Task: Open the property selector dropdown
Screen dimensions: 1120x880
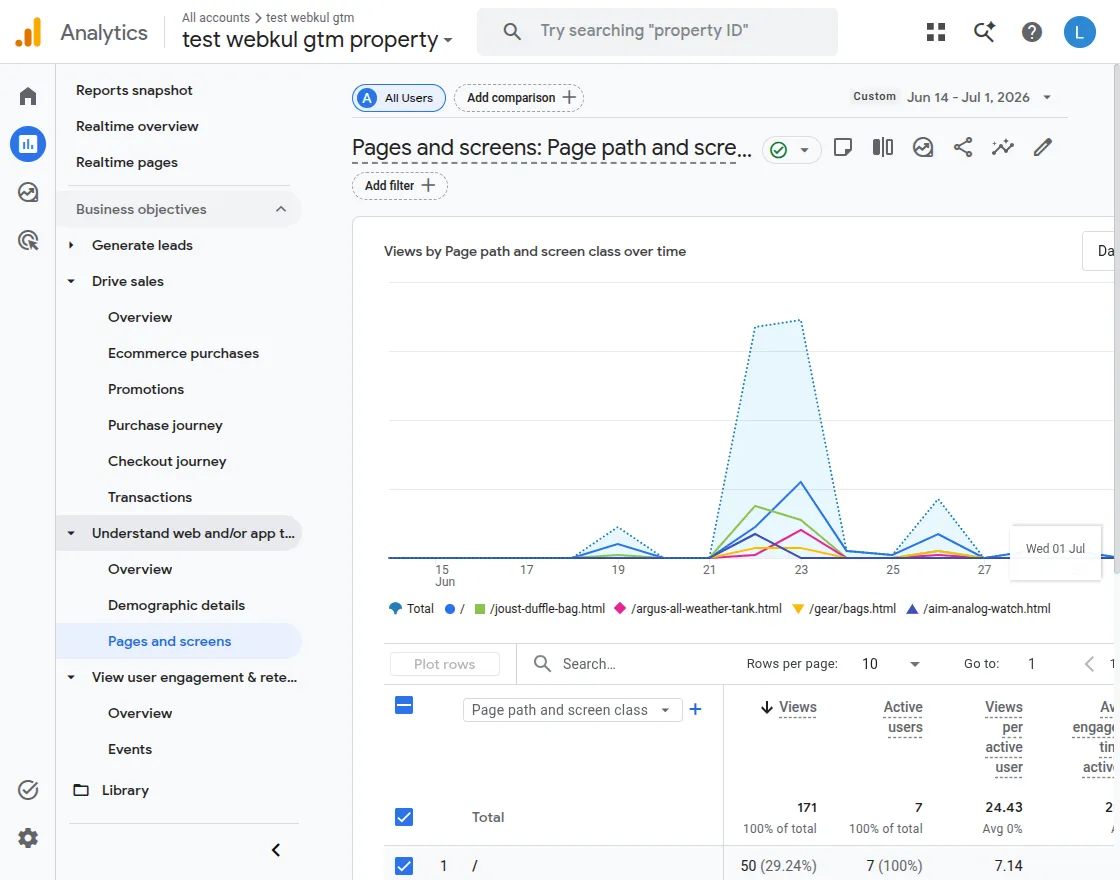Action: [x=317, y=39]
